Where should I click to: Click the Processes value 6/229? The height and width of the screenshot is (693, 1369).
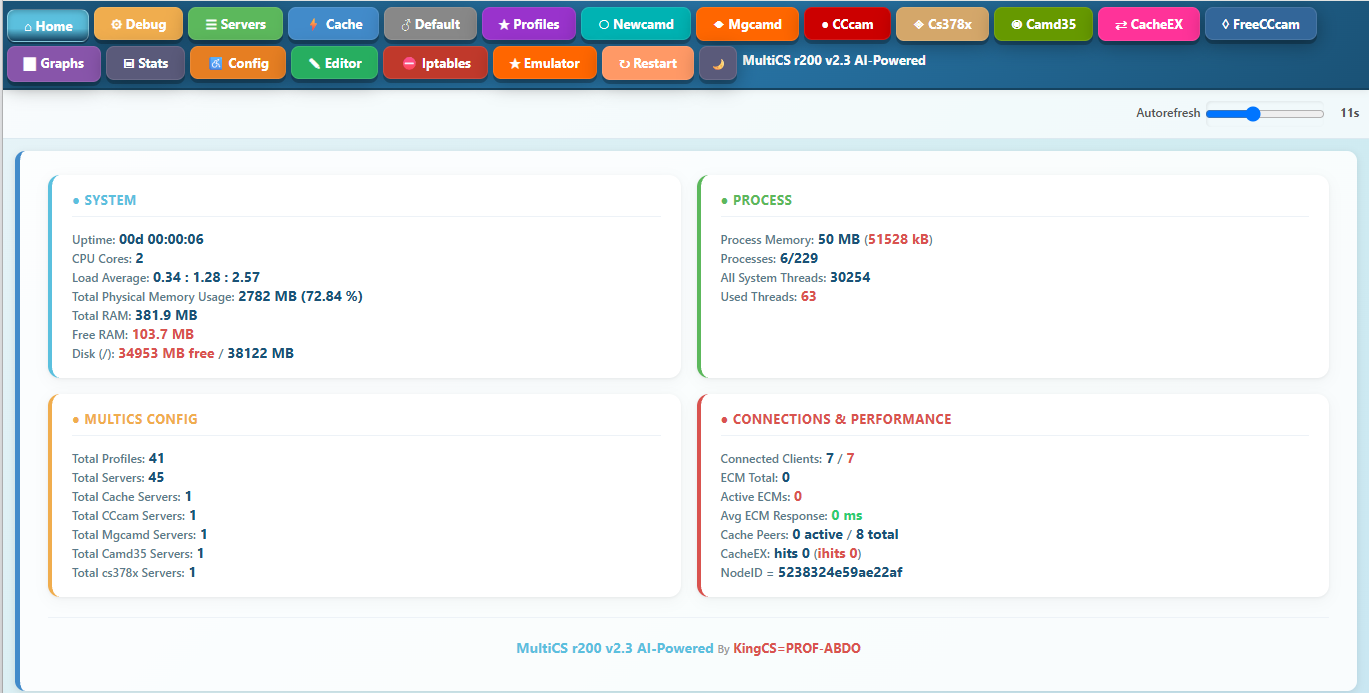799,258
